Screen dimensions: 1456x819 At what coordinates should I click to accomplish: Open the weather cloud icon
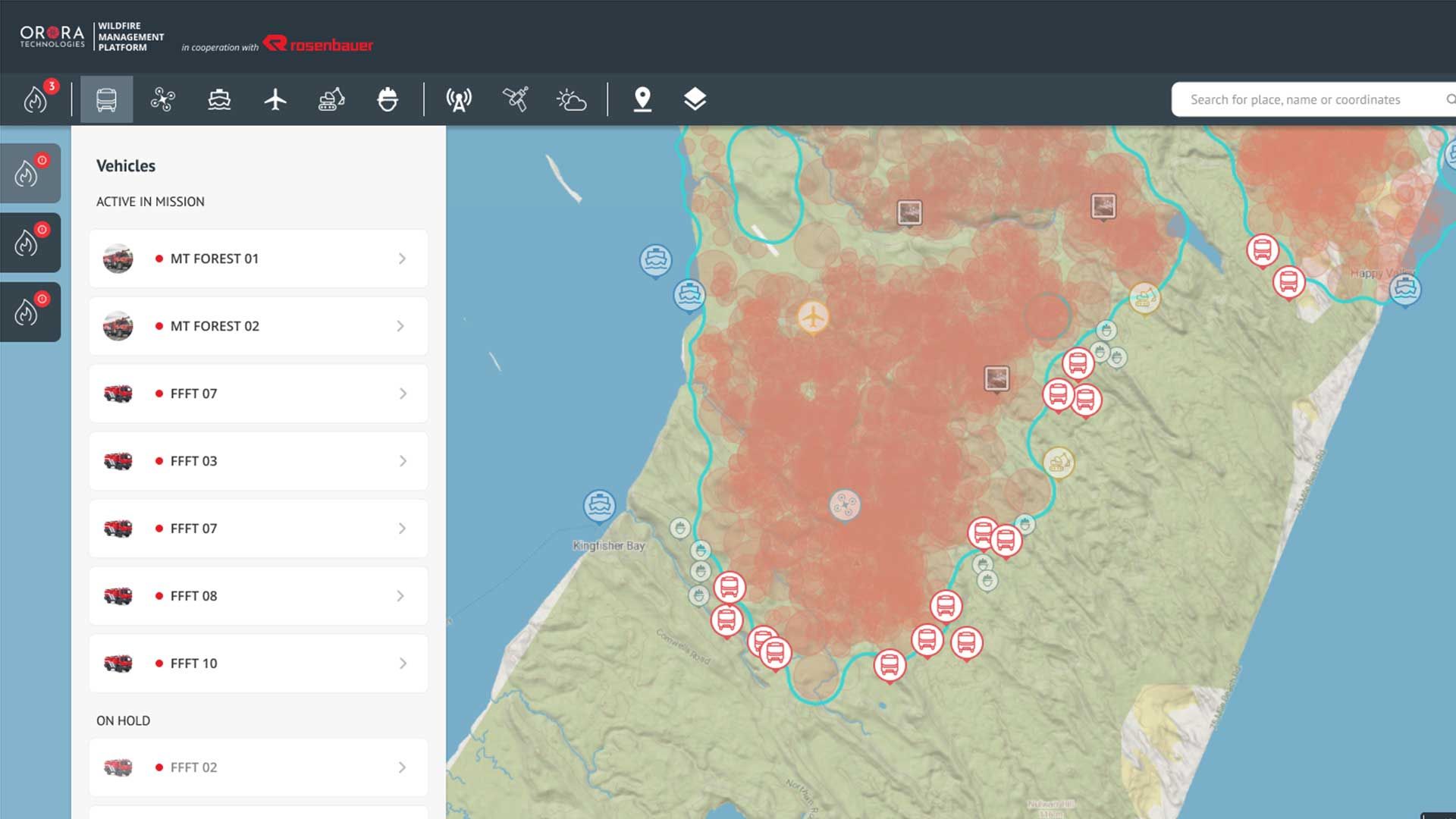tap(571, 99)
